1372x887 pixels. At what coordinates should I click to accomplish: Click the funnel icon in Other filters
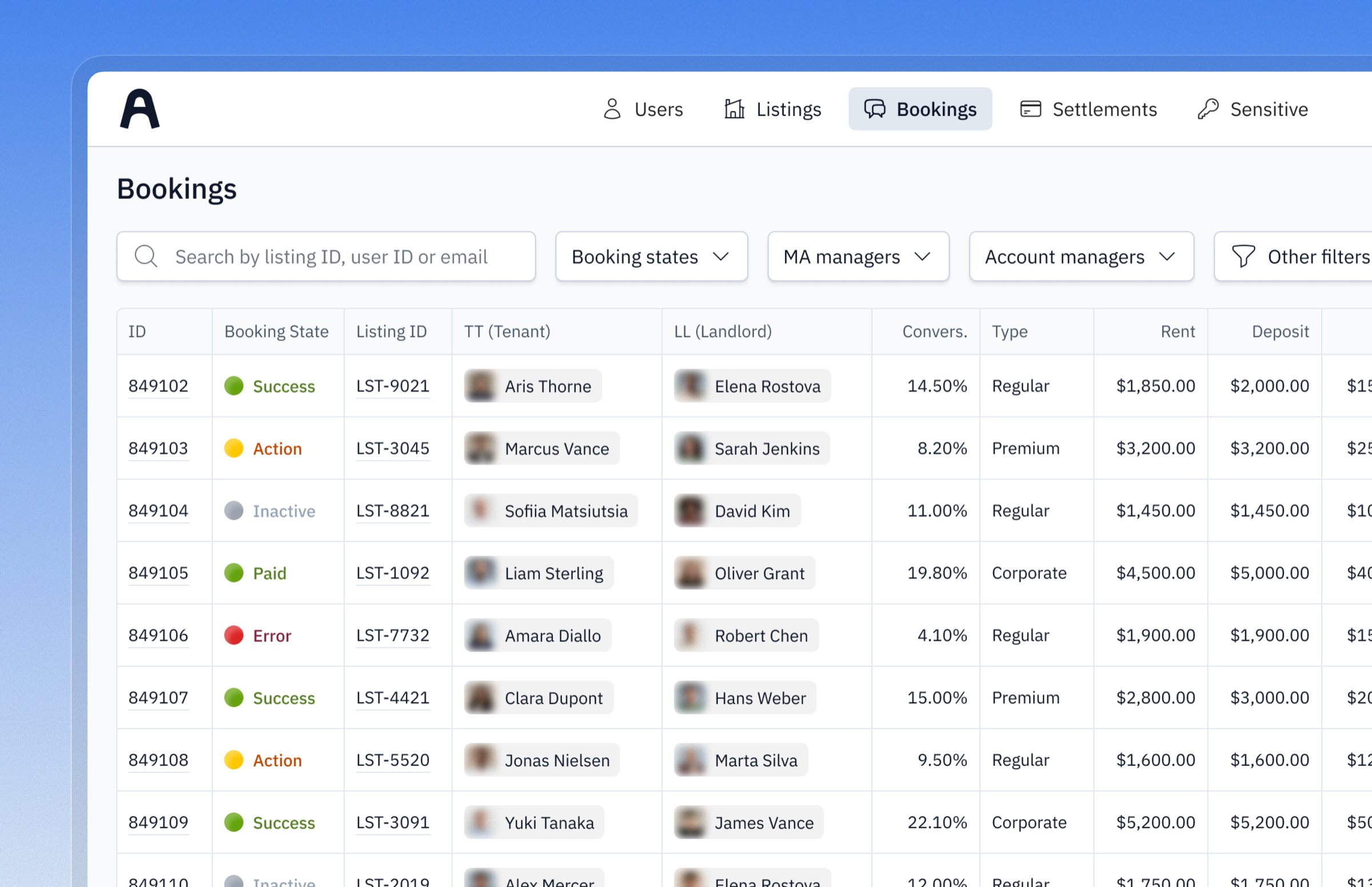[x=1243, y=256]
